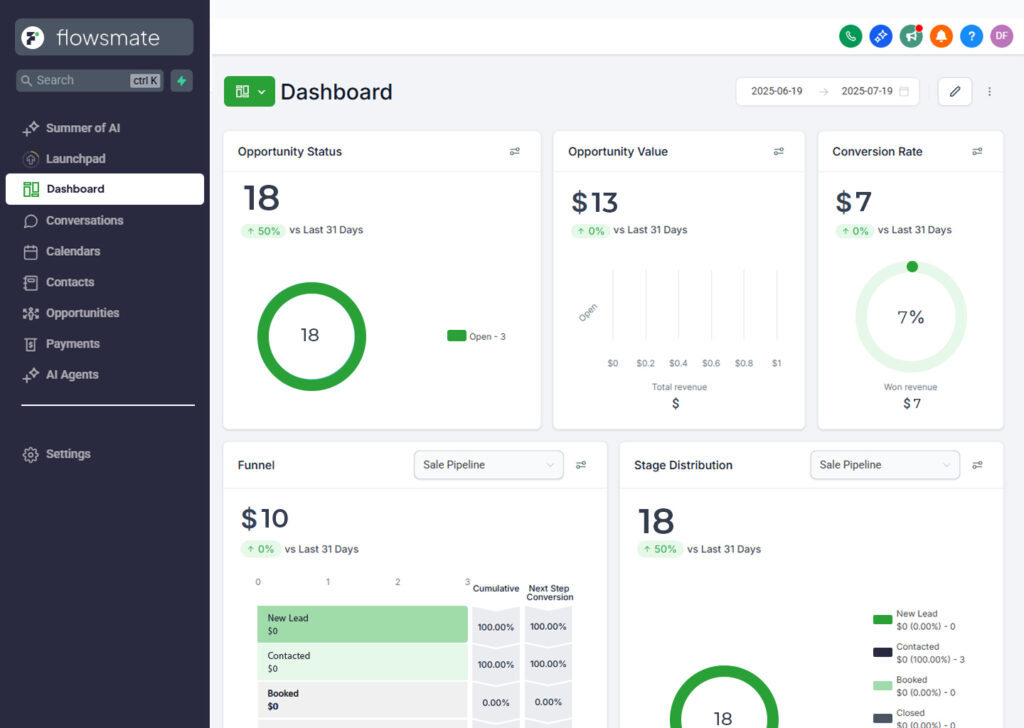Click the Contacted funnel bar
This screenshot has height=728, width=1024.
point(362,662)
